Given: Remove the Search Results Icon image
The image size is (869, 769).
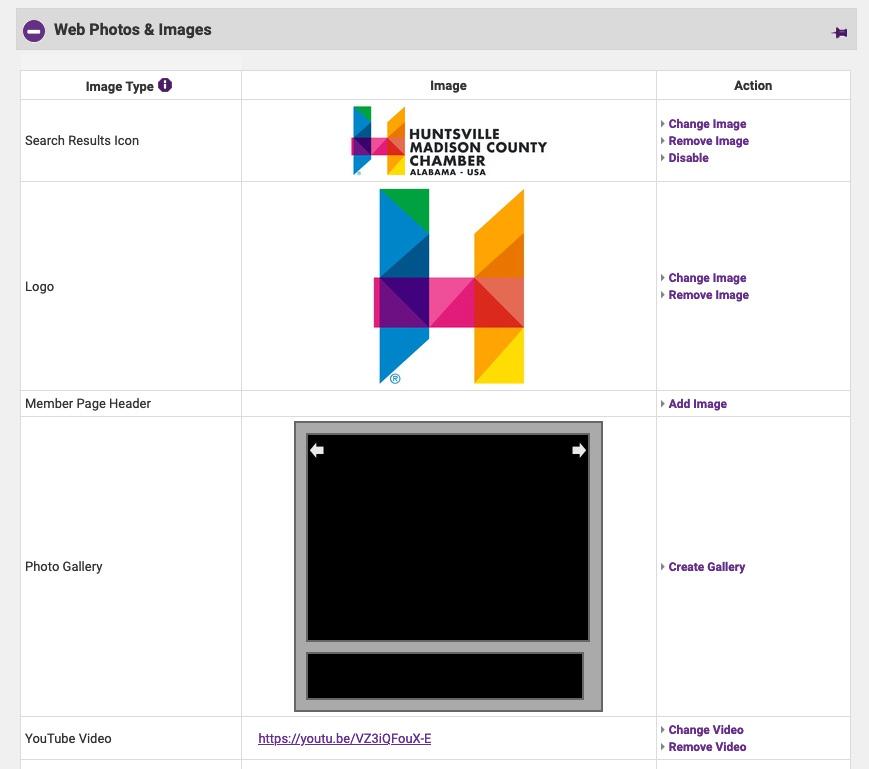Looking at the screenshot, I should tap(708, 141).
